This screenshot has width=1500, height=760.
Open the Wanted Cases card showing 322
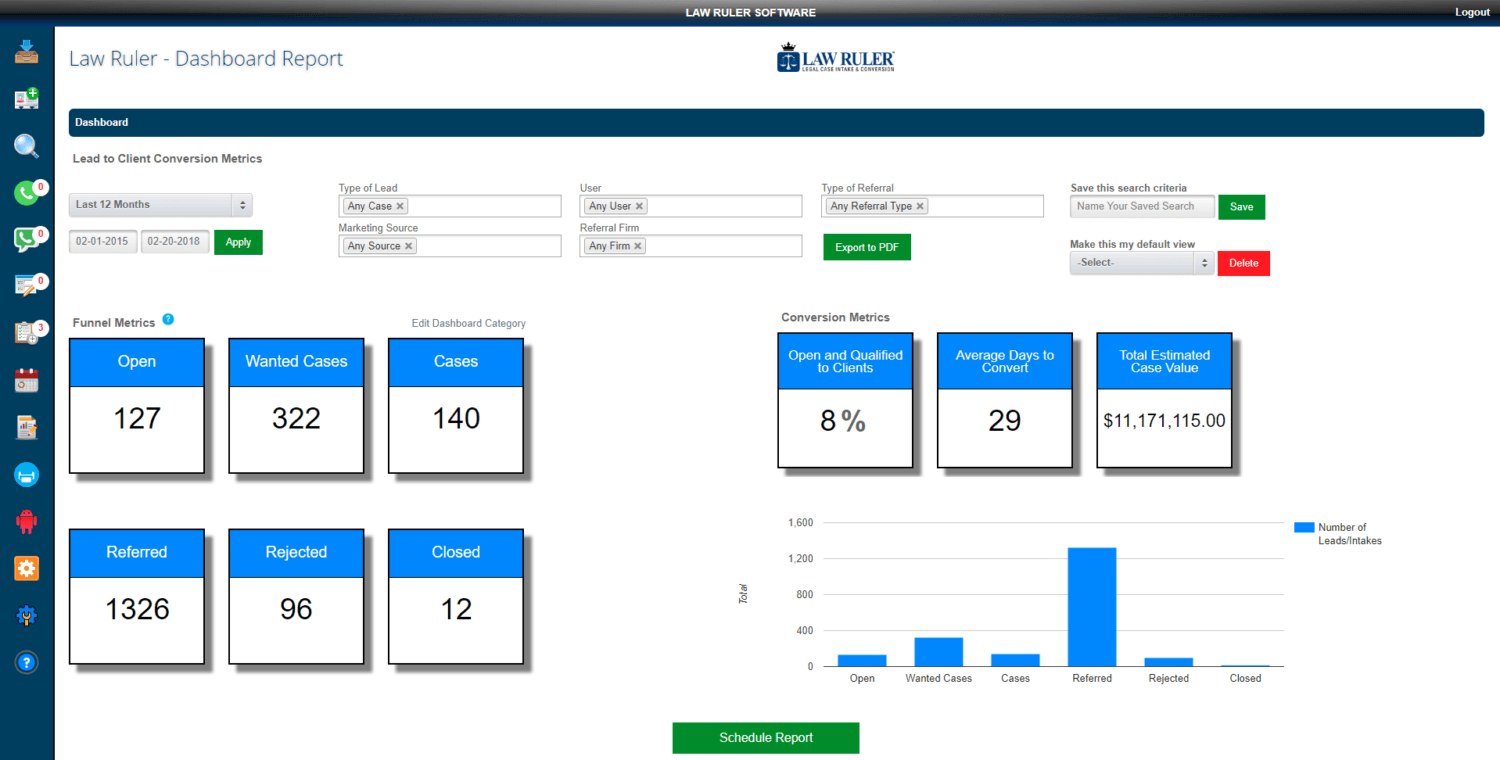296,405
